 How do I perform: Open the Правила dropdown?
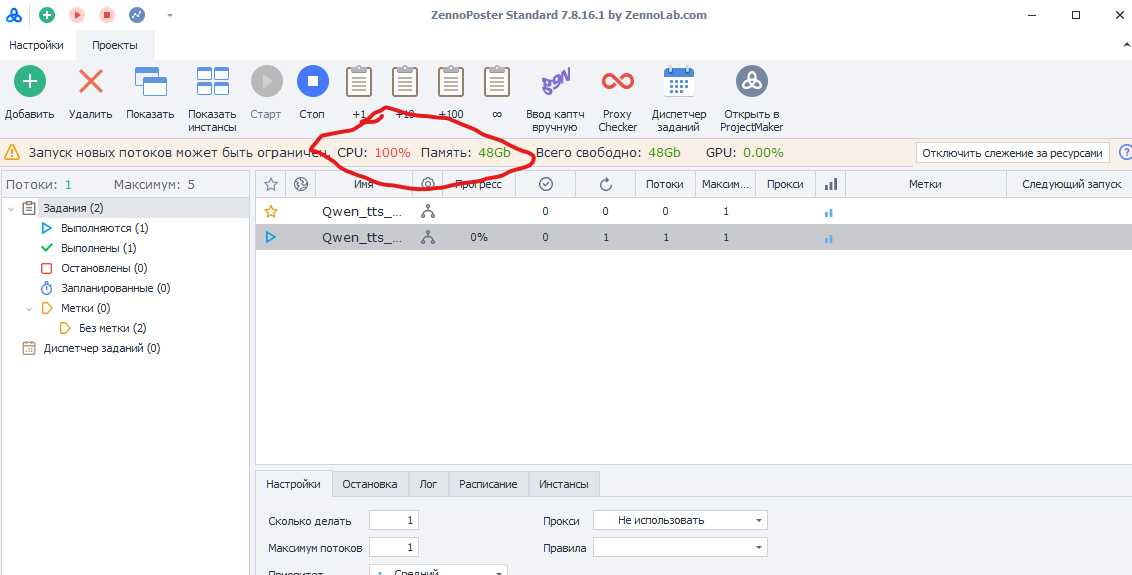(x=680, y=548)
